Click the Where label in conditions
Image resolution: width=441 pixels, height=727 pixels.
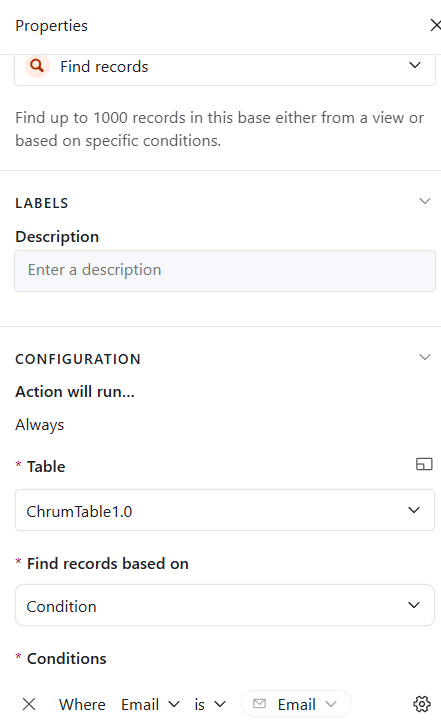(82, 704)
